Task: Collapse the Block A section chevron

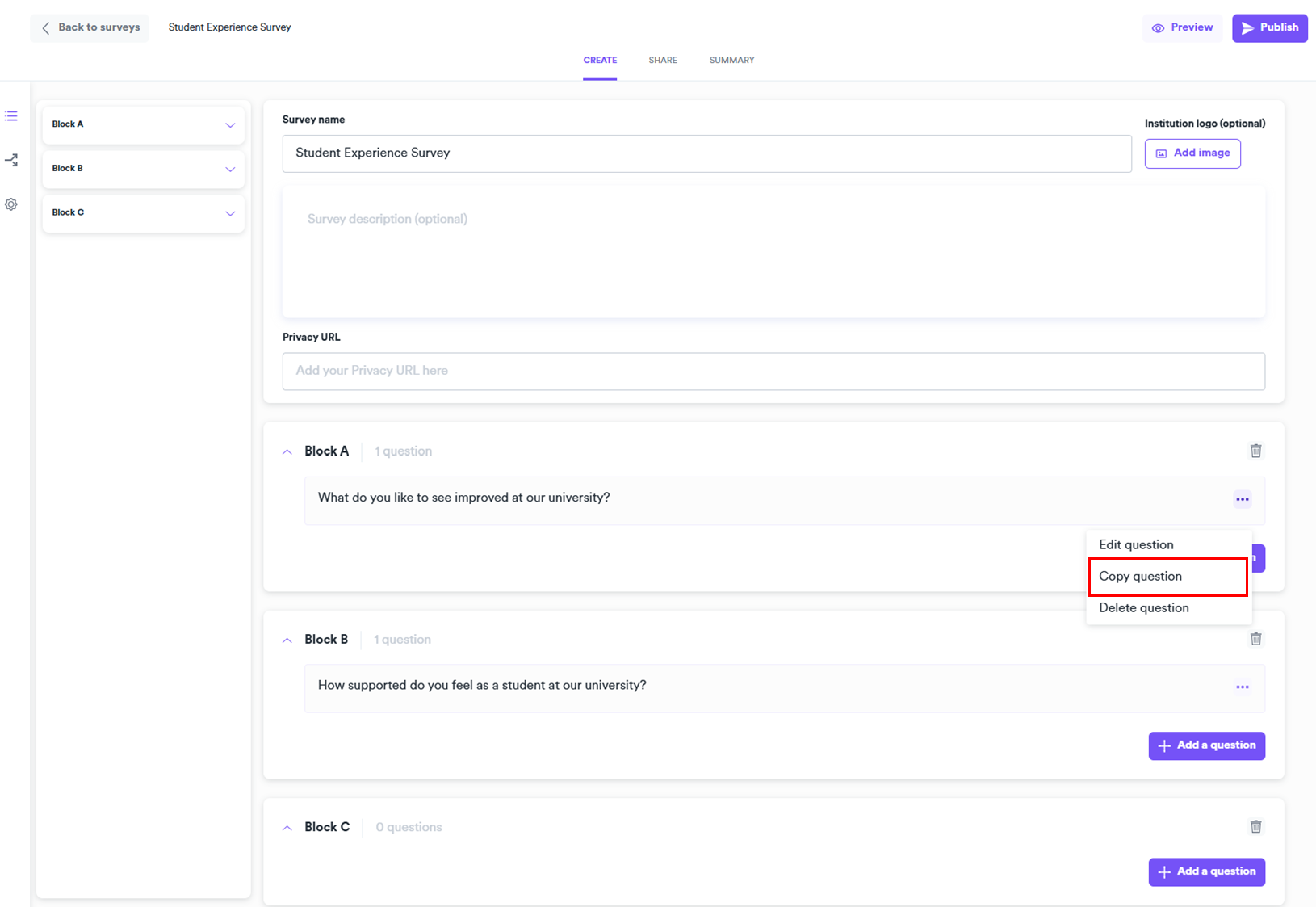Action: (x=287, y=452)
